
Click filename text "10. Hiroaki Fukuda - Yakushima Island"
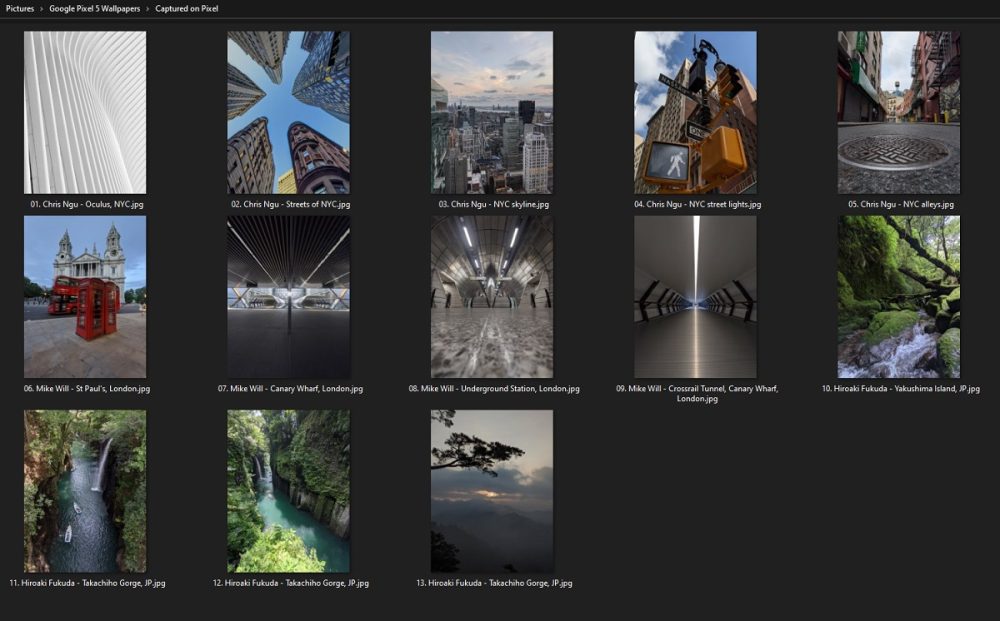(900, 388)
